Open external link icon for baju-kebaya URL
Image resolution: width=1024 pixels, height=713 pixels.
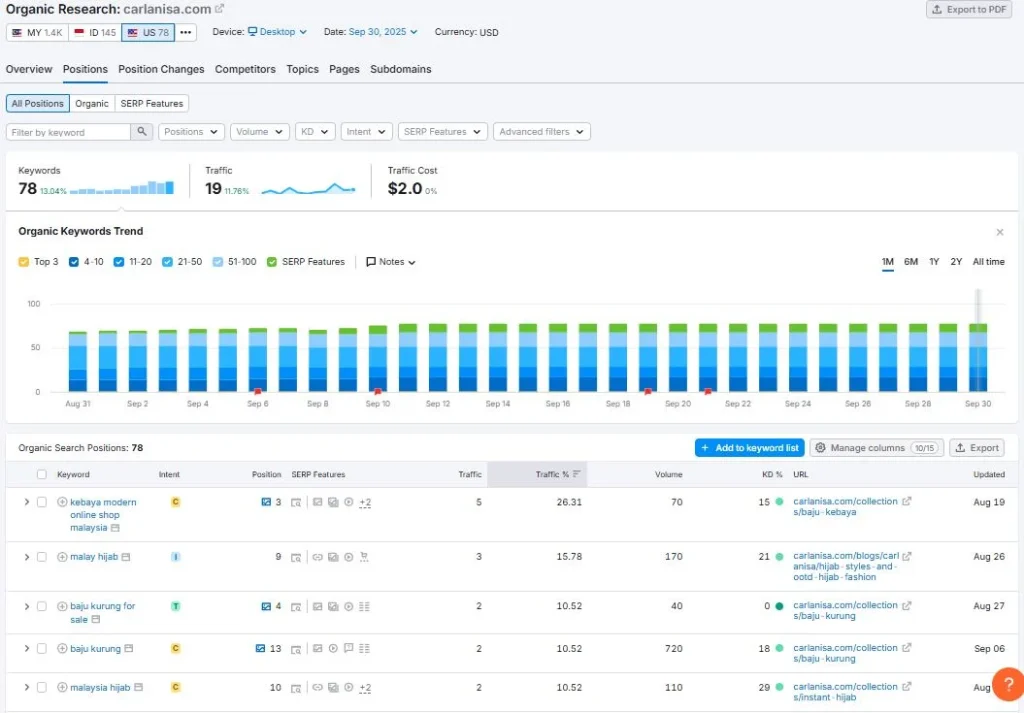tap(906, 501)
